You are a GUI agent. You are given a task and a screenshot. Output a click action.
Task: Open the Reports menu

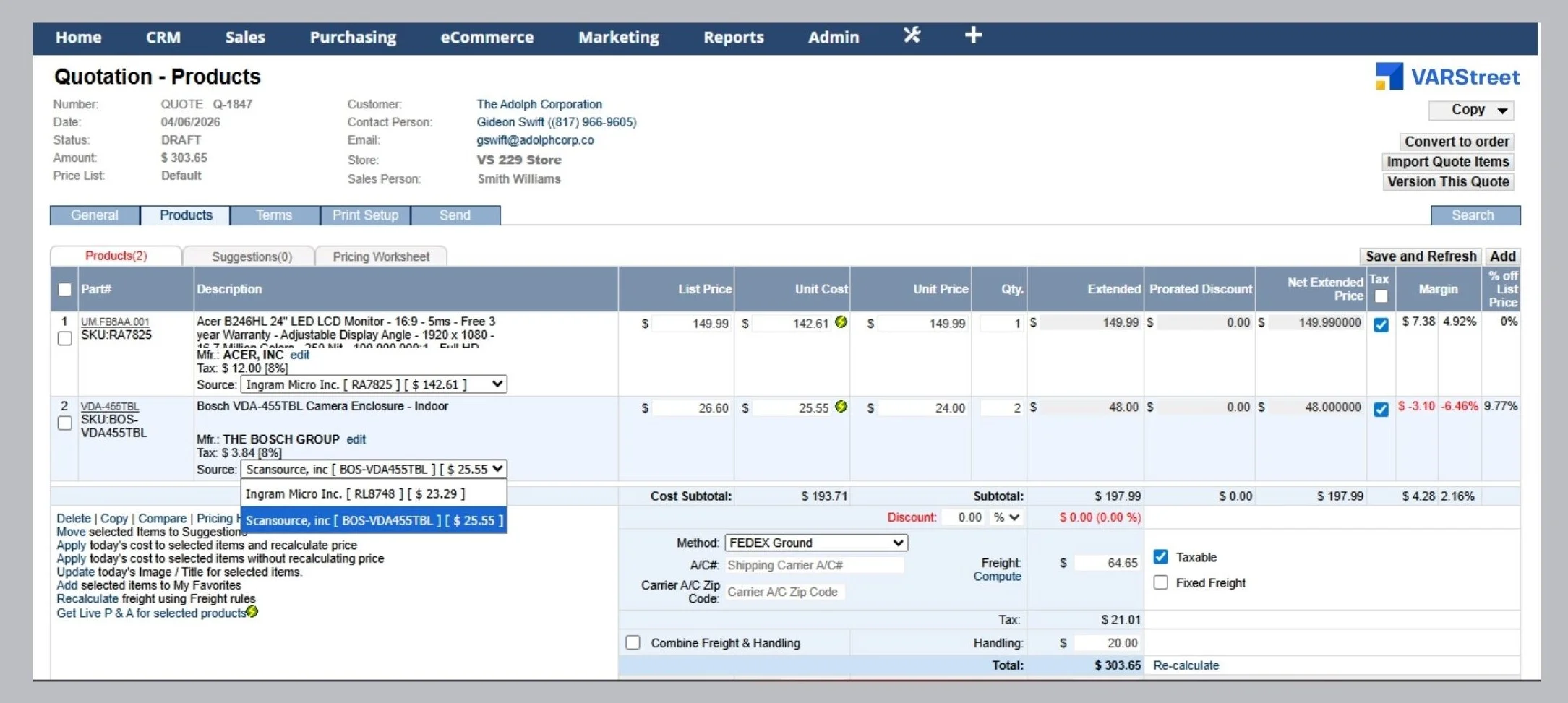click(x=734, y=37)
